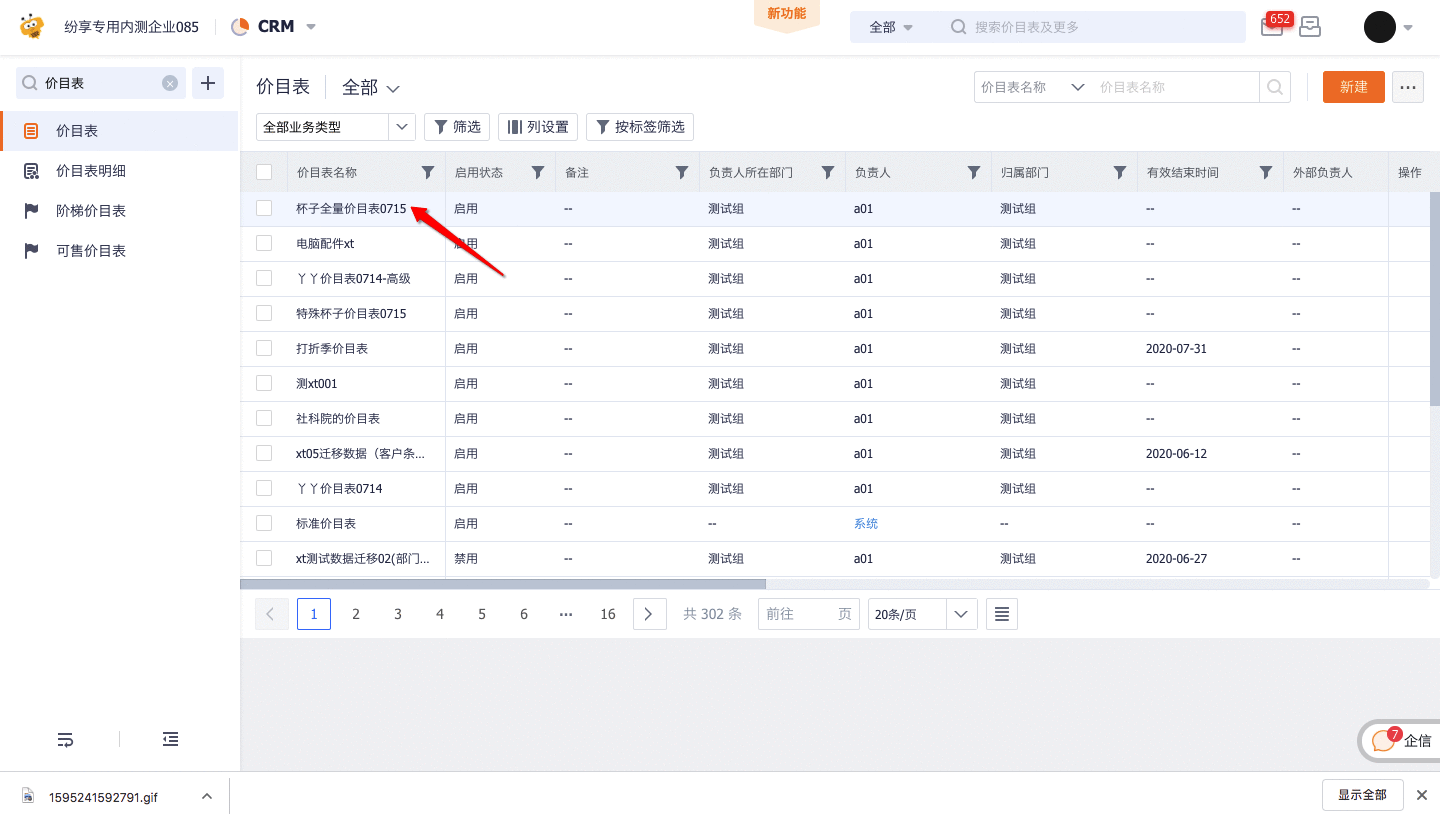Screen dimensions: 1440x821
Task: Open the 企信 chat bubble
Action: (1400, 741)
